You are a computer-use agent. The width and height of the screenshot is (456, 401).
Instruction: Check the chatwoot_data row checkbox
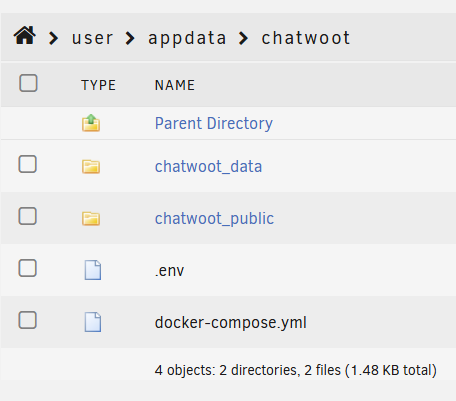27,164
